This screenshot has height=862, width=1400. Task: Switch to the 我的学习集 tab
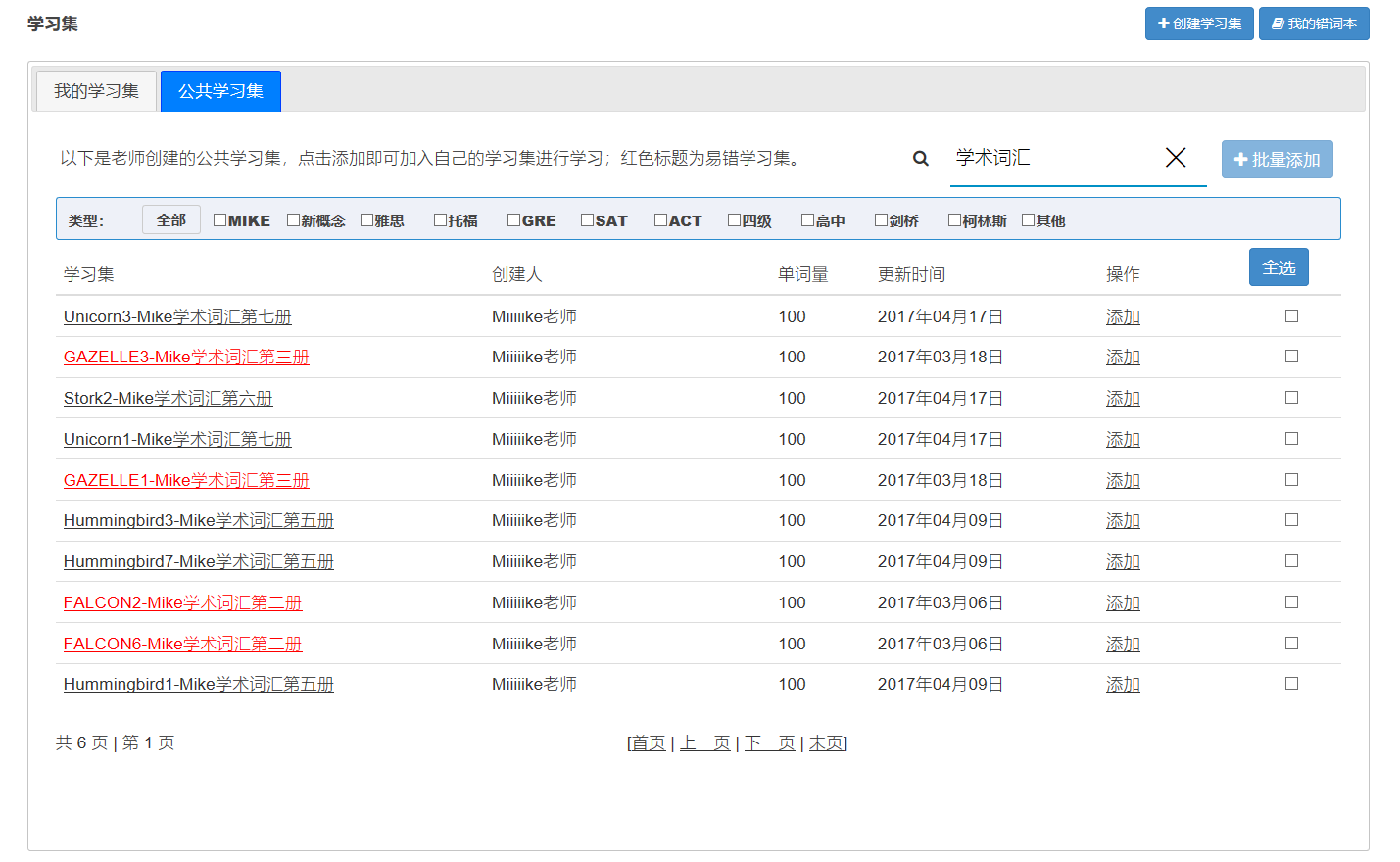(x=96, y=91)
